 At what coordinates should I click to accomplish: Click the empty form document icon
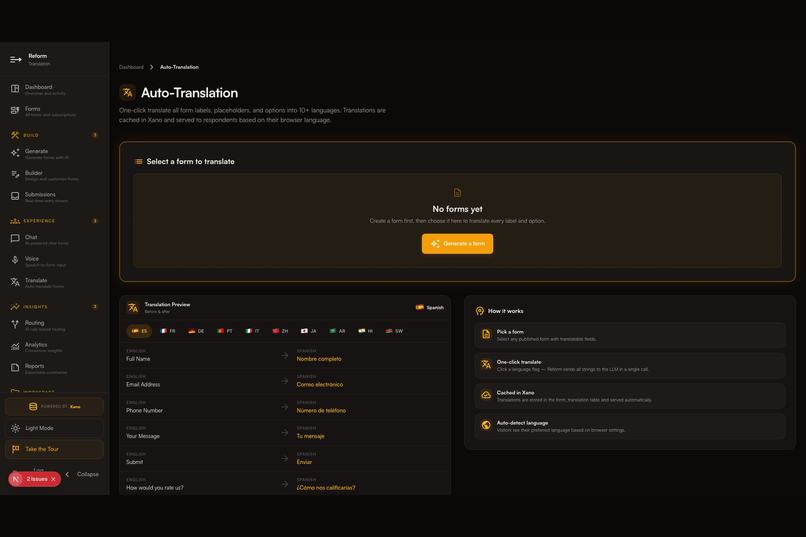click(x=457, y=193)
